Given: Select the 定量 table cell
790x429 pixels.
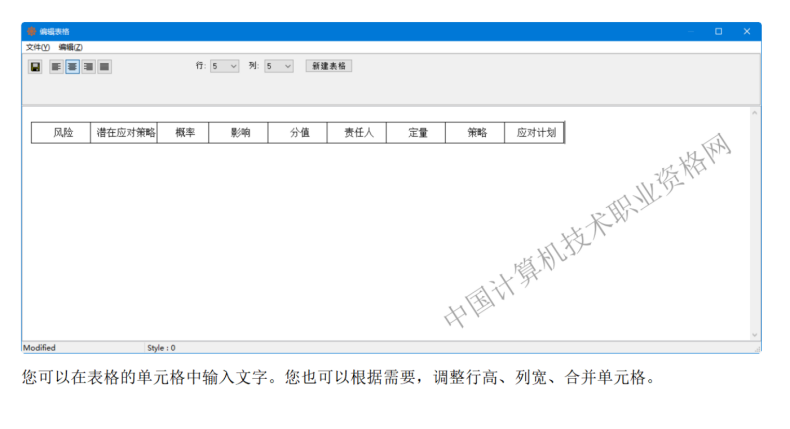Looking at the screenshot, I should click(x=416, y=133).
